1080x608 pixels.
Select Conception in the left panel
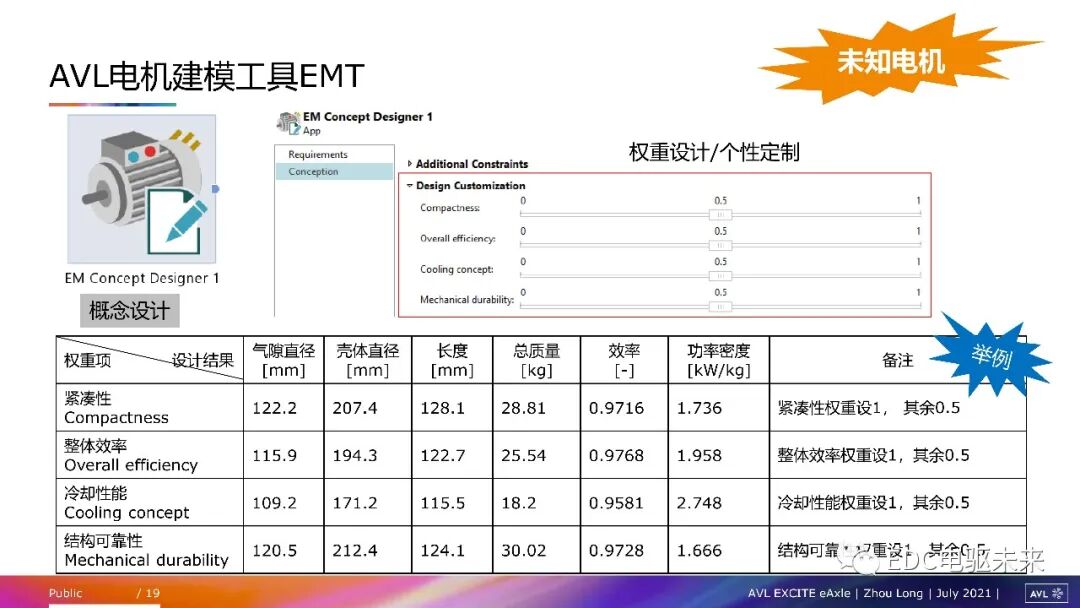[334, 171]
